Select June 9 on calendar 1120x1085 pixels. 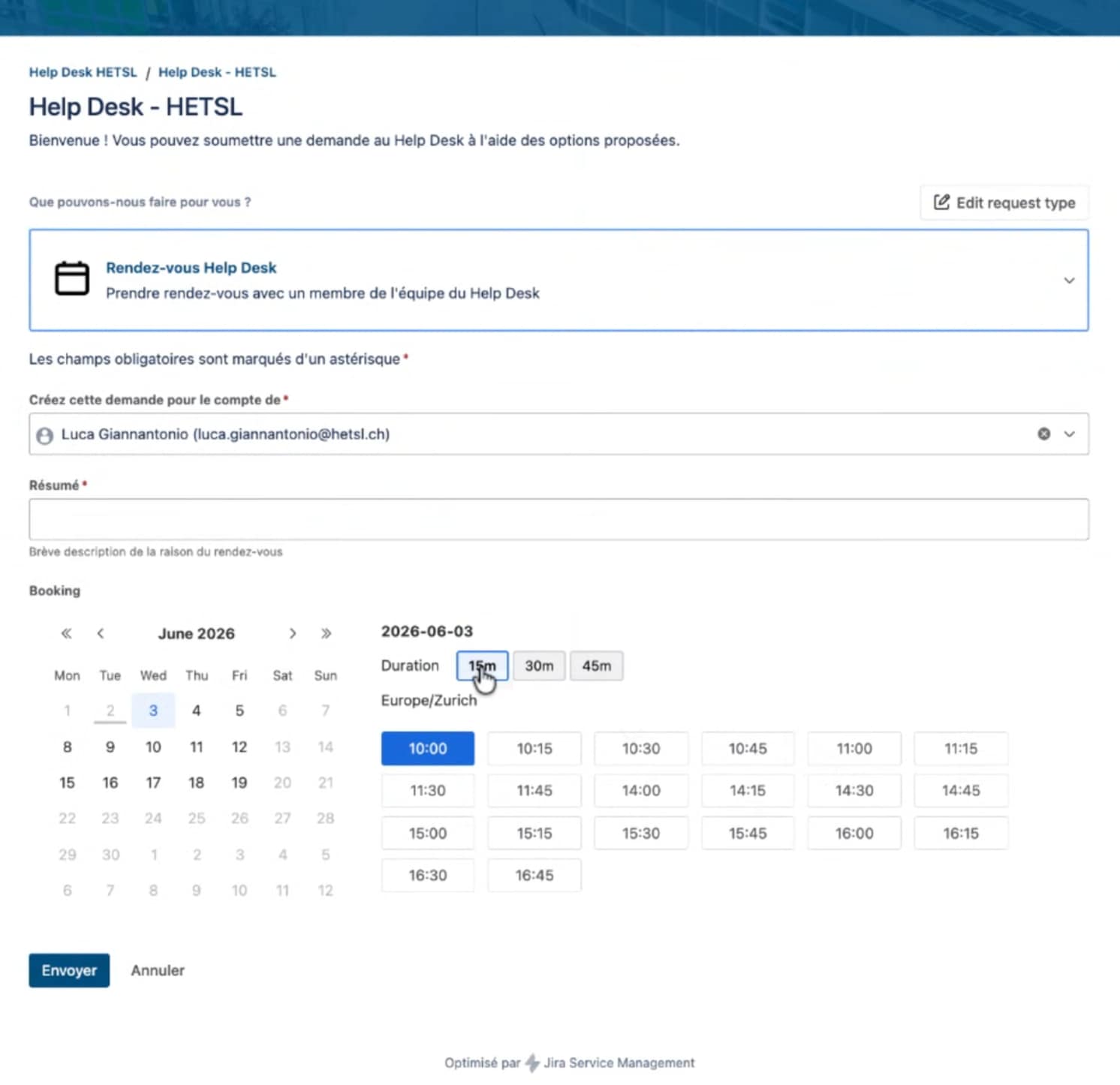click(110, 747)
